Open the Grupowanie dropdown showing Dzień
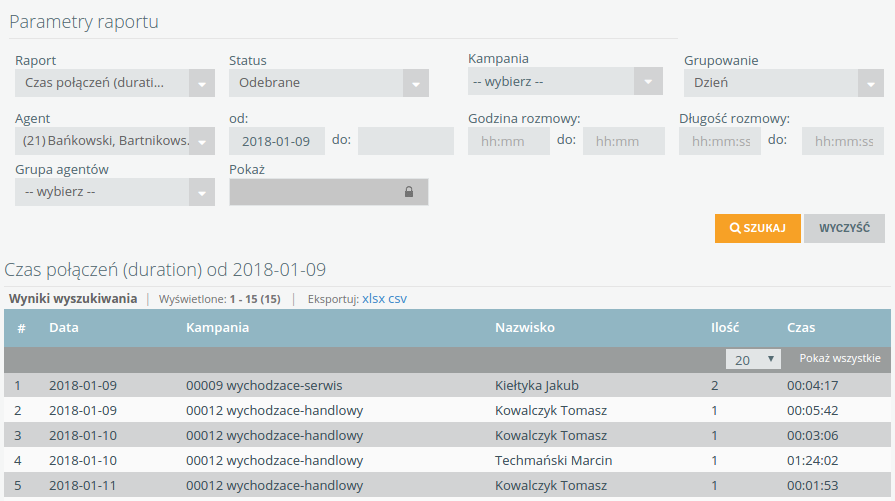 tap(784, 83)
